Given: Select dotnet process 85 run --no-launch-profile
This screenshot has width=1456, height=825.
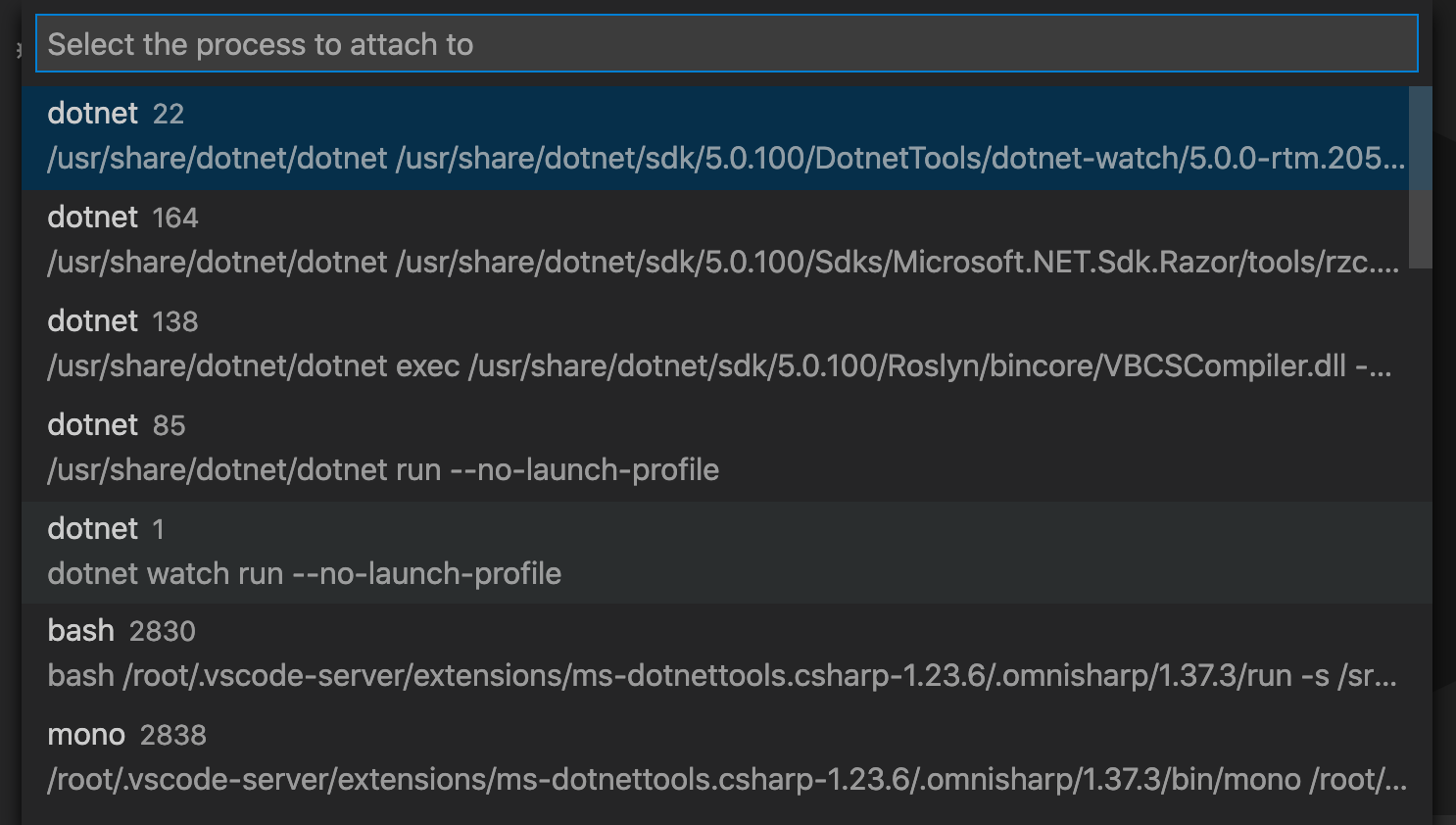Looking at the screenshot, I should [715, 449].
